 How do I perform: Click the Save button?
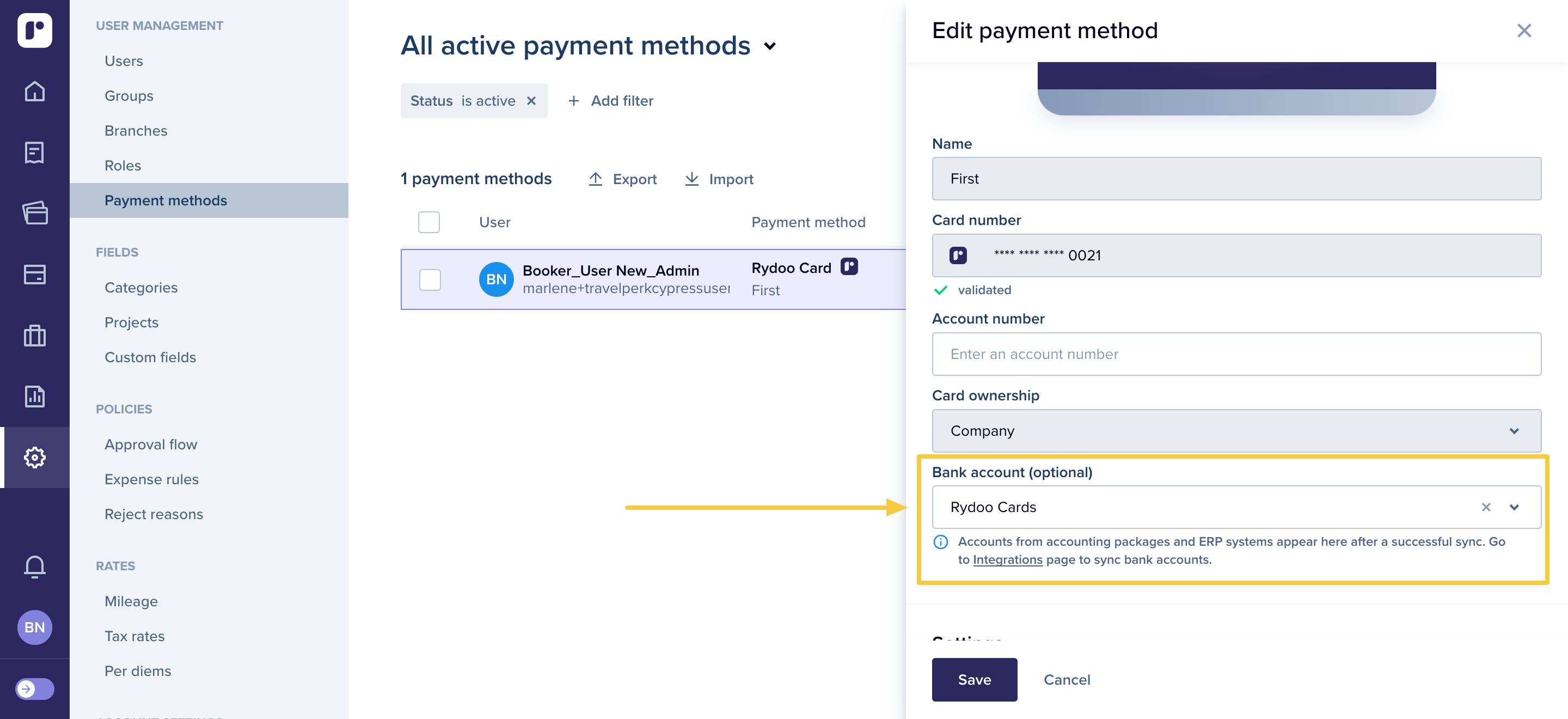[974, 679]
